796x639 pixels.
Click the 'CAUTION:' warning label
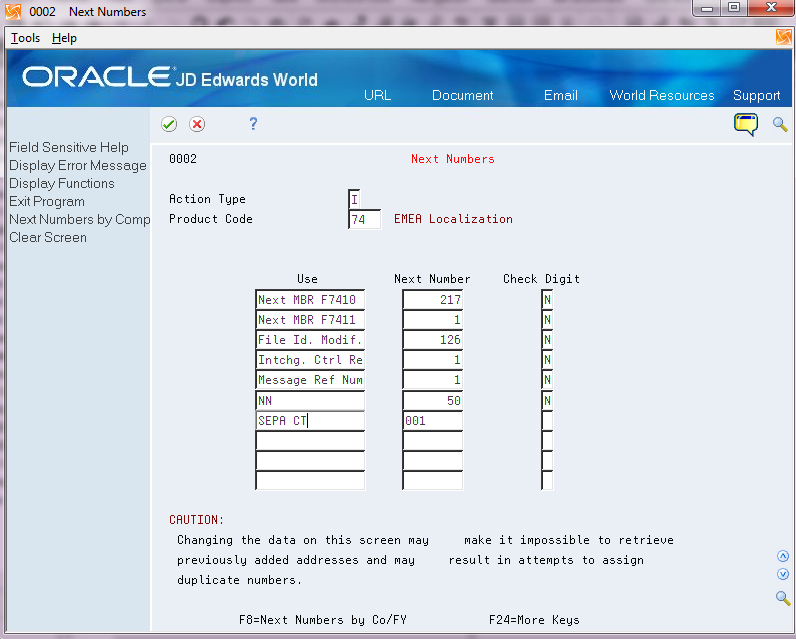tap(196, 520)
